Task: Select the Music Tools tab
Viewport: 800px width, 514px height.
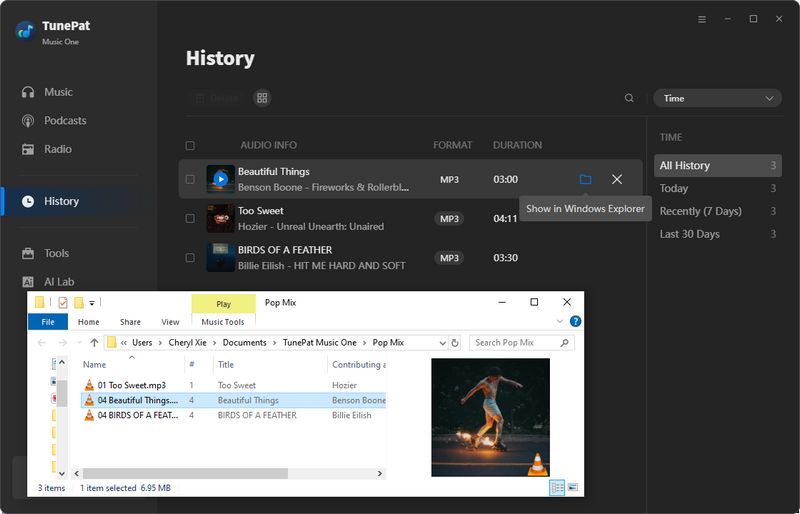Action: [223, 322]
